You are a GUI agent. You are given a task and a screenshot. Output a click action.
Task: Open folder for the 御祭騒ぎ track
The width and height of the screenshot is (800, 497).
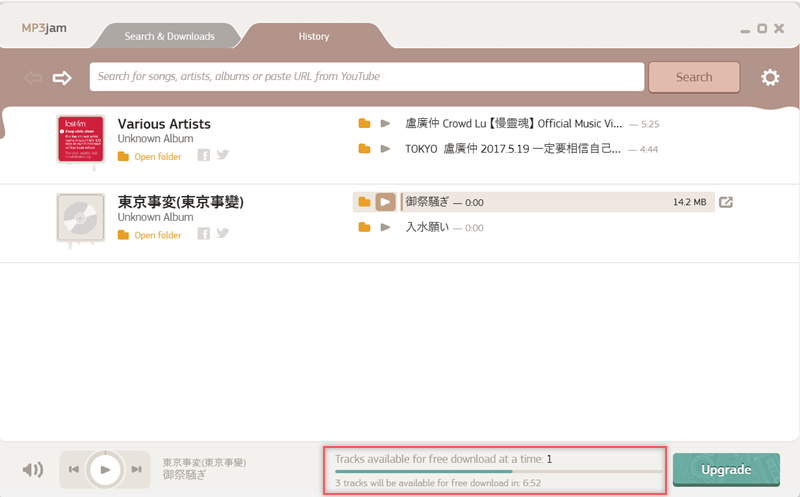pos(364,202)
